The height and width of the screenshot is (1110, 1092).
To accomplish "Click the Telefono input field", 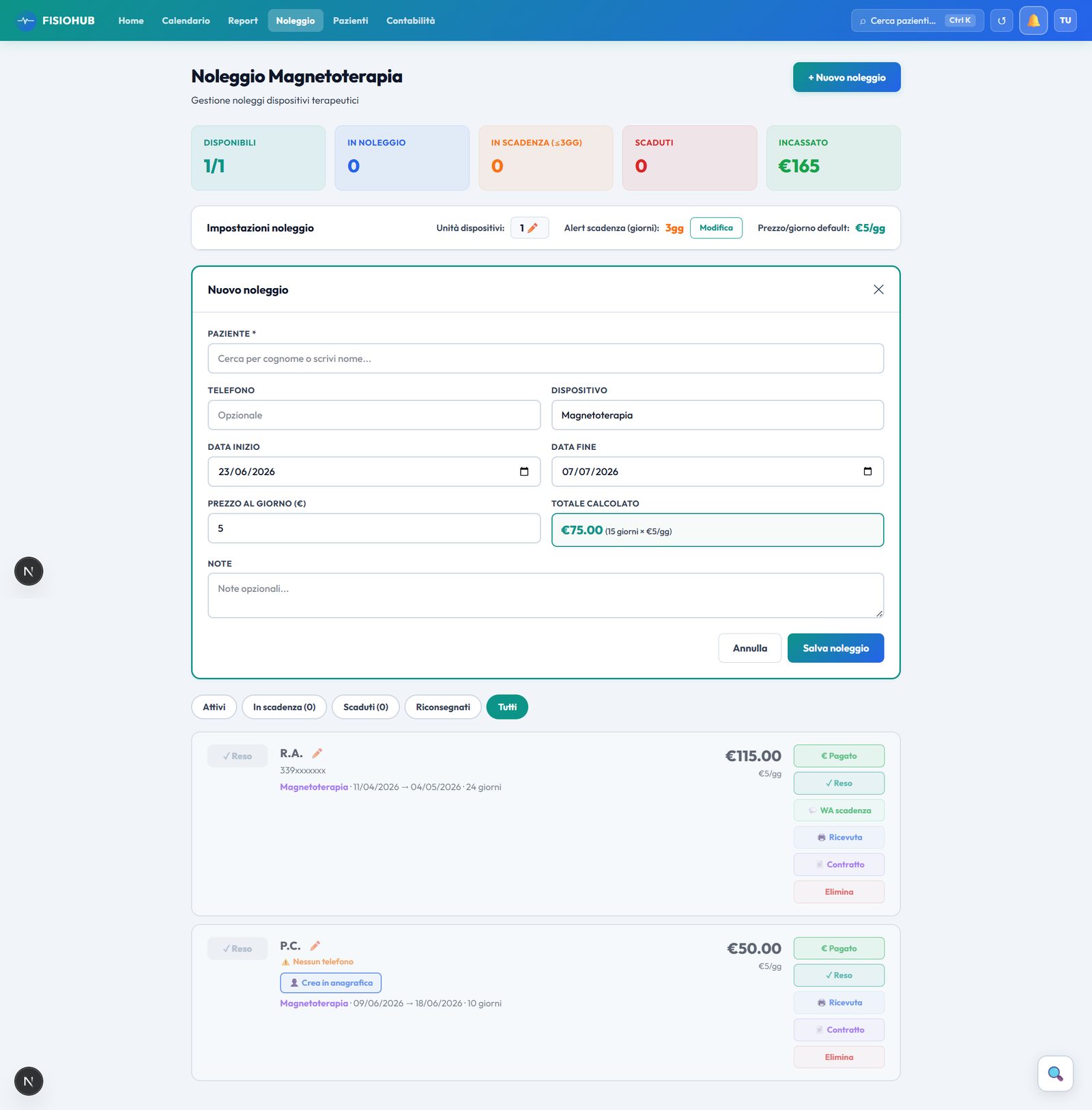I will (x=374, y=415).
